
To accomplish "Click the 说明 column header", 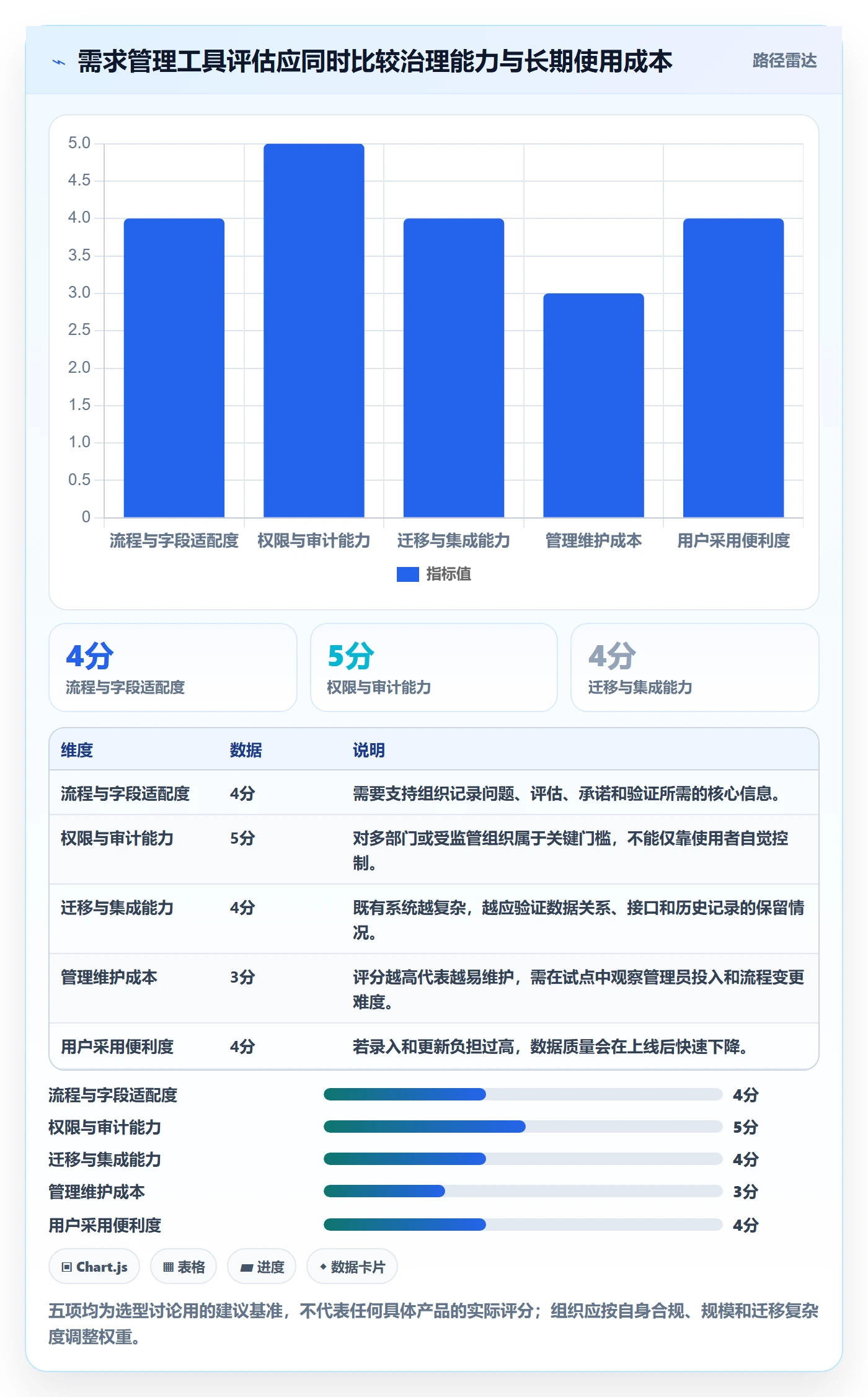I will pyautogui.click(x=369, y=750).
